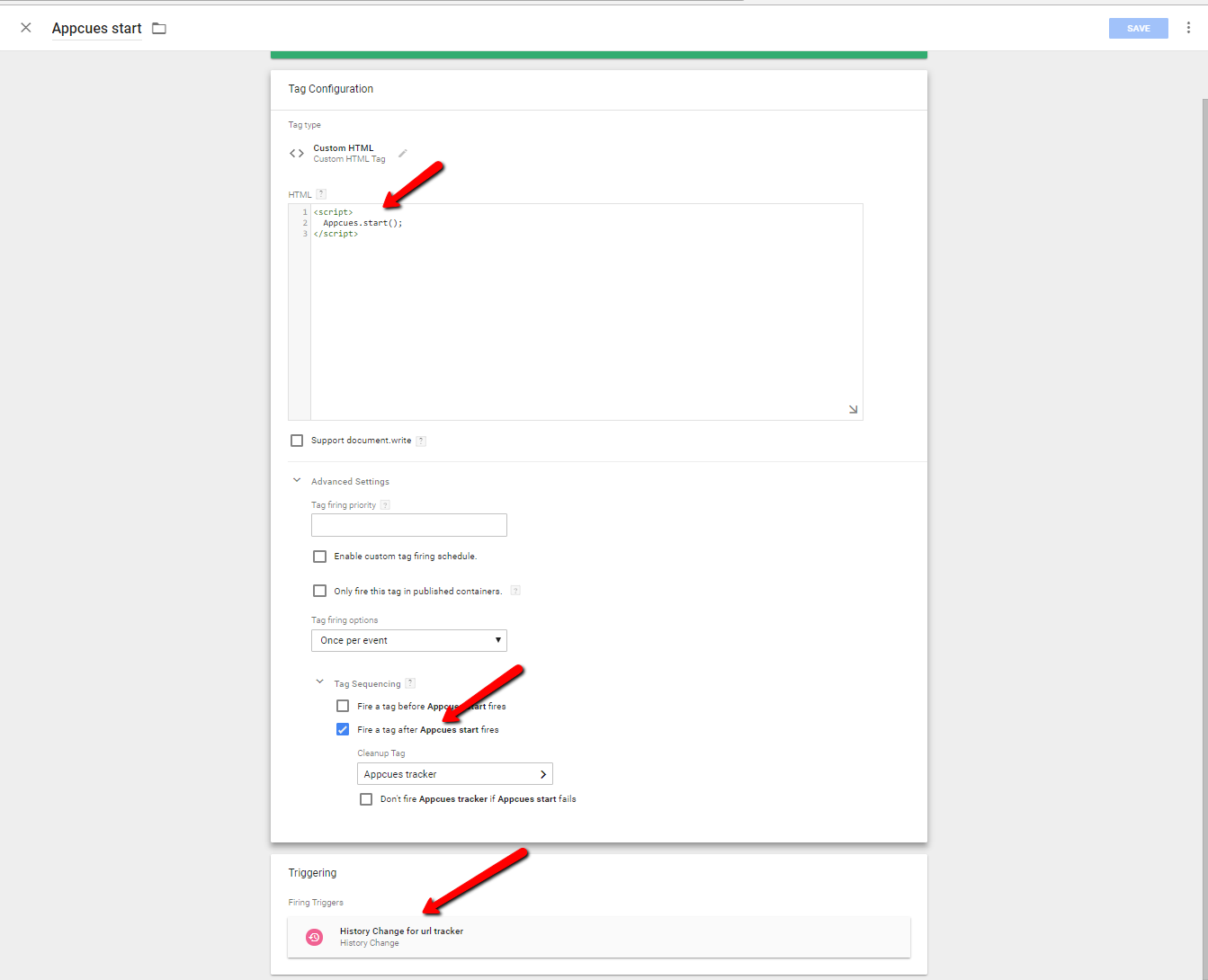Viewport: 1208px width, 980px height.
Task: Click the Tag firing priority field
Action: [x=409, y=525]
